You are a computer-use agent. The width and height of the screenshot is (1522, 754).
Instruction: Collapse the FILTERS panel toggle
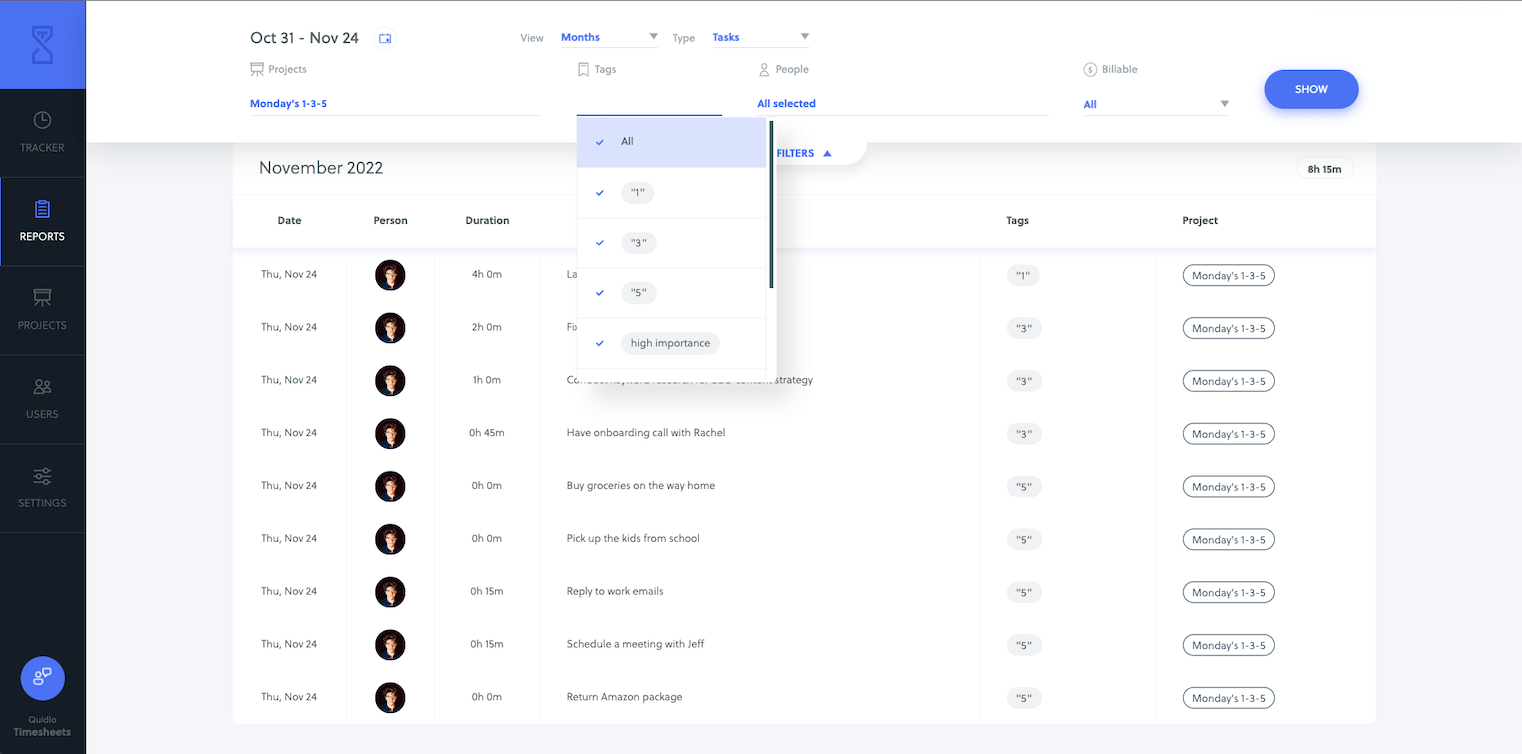click(803, 153)
